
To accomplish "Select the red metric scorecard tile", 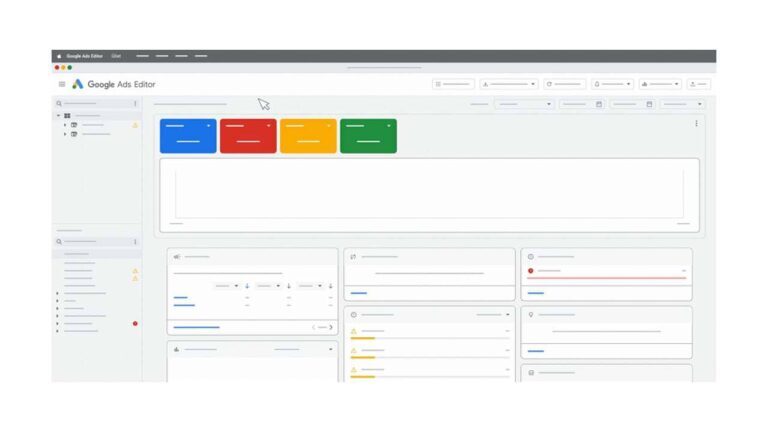I will [248, 136].
